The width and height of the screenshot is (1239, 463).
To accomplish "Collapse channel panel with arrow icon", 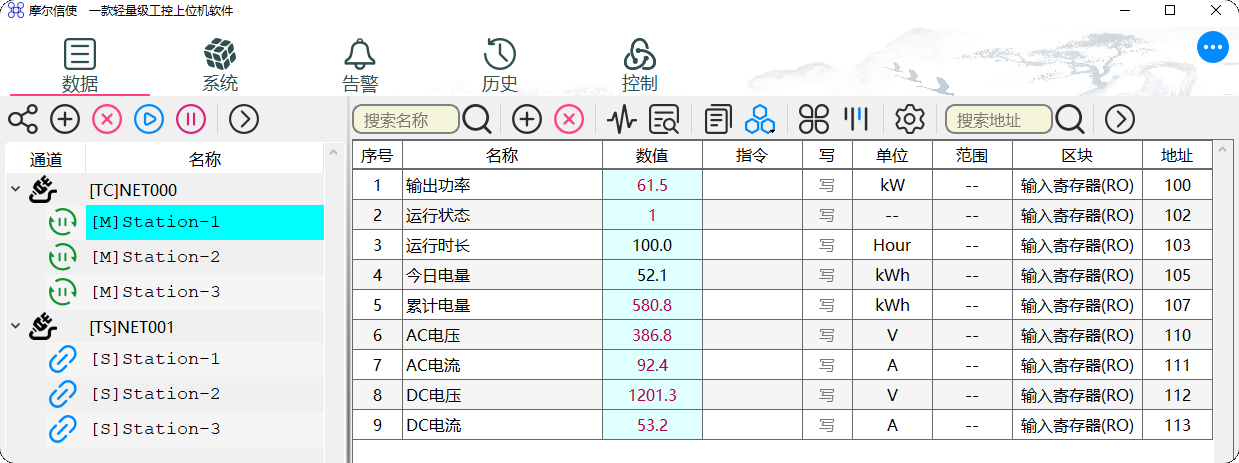I will point(244,120).
